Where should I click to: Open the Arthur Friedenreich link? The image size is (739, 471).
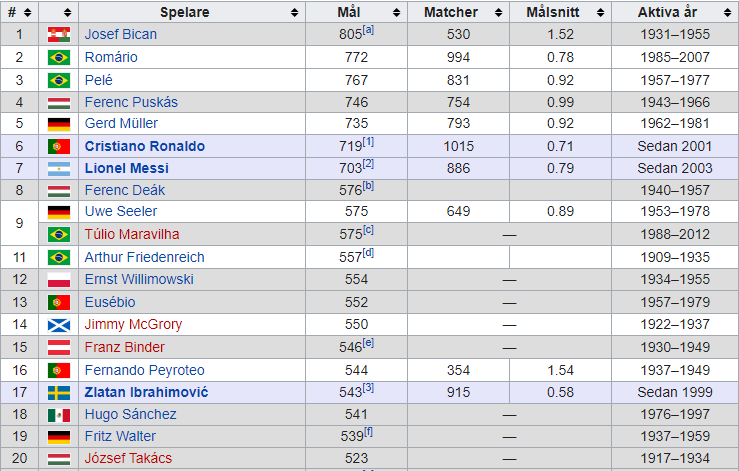(144, 257)
